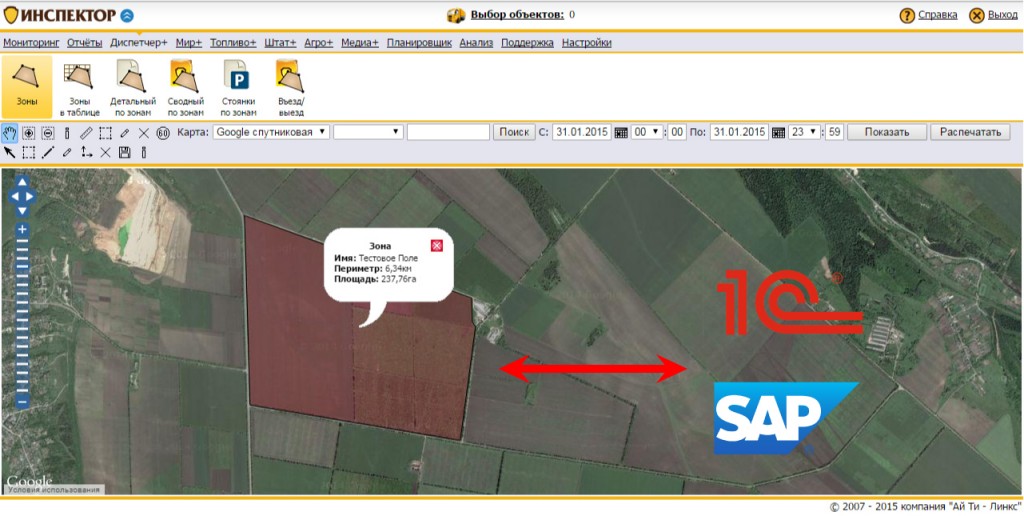The image size is (1024, 516).
Task: Click the start date field 31.01.2015
Action: 582,132
